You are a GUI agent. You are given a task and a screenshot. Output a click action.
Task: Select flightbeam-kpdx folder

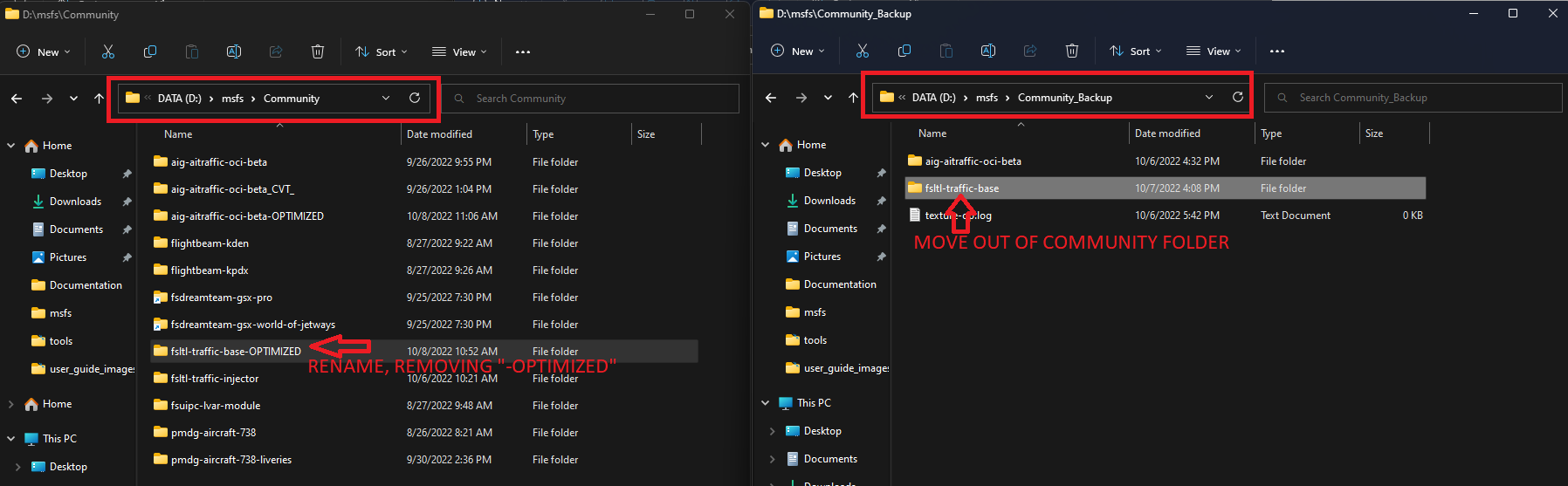[424, 270]
